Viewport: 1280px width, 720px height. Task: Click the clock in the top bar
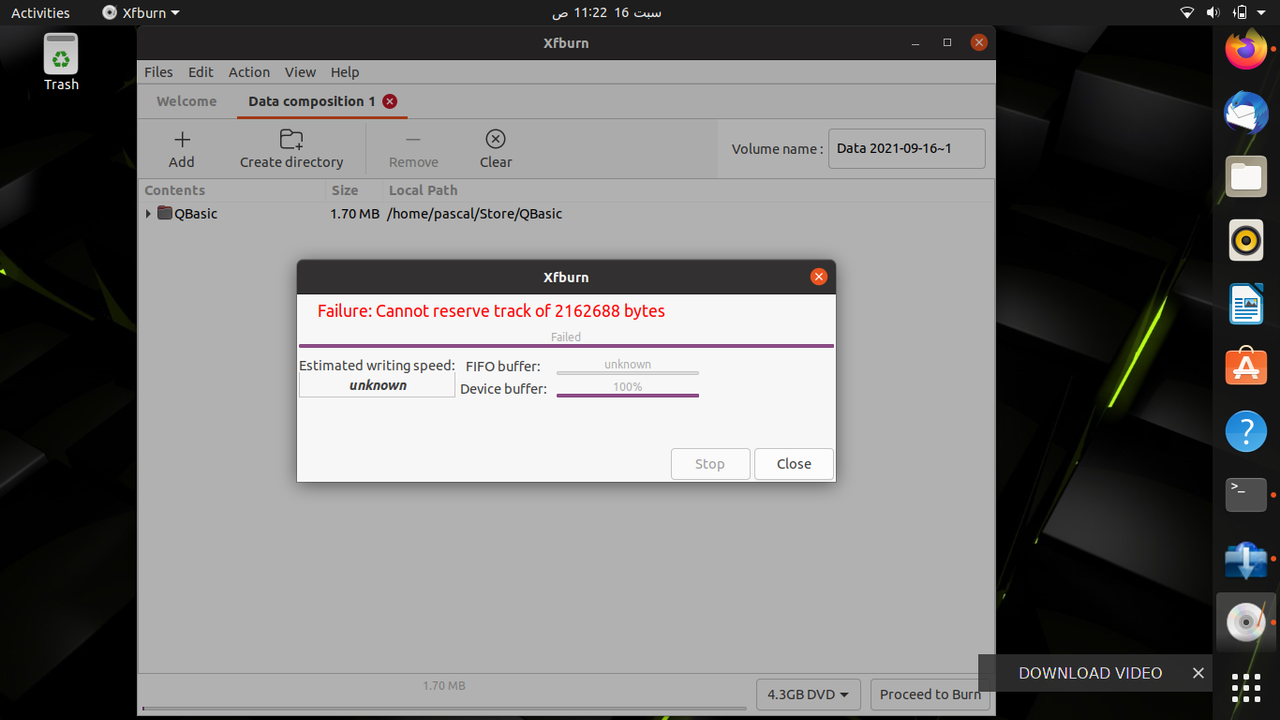click(x=607, y=13)
